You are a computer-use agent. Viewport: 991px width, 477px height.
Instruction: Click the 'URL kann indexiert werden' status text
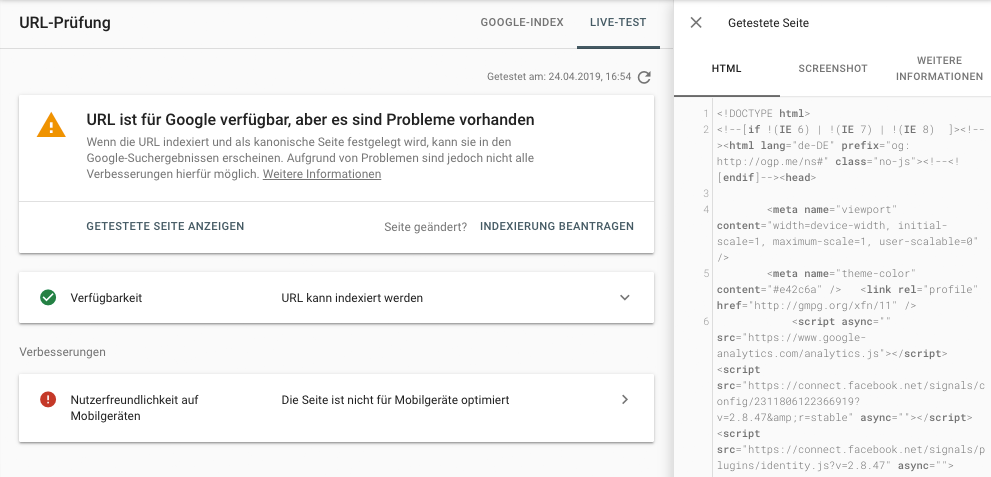(352, 298)
